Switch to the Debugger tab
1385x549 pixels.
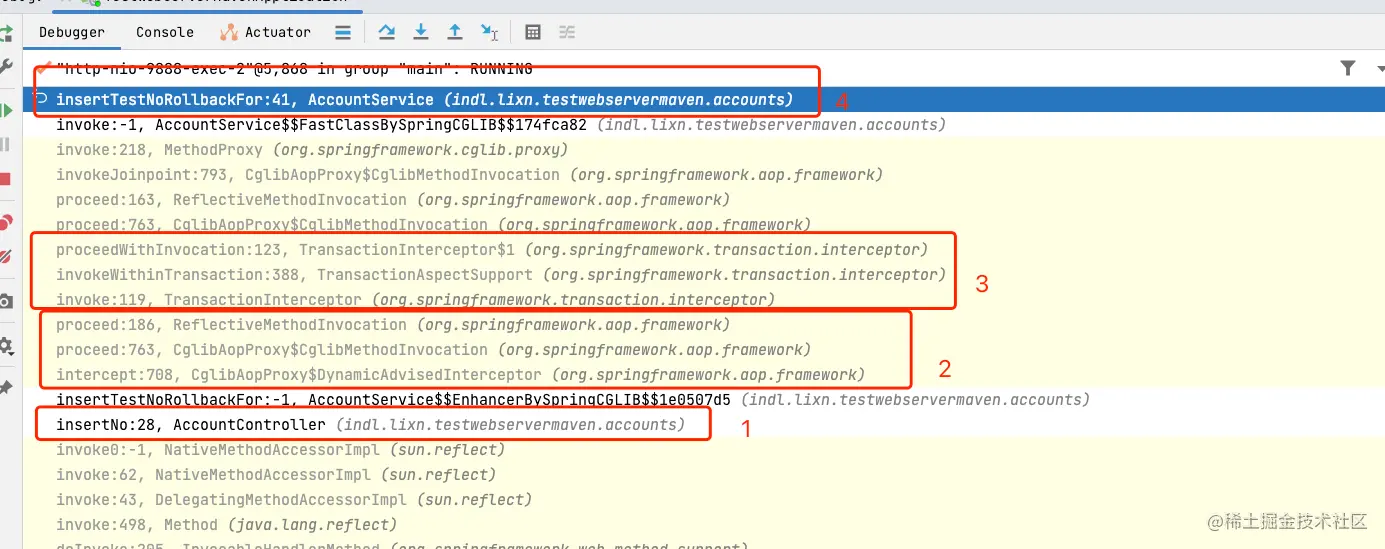pos(72,32)
